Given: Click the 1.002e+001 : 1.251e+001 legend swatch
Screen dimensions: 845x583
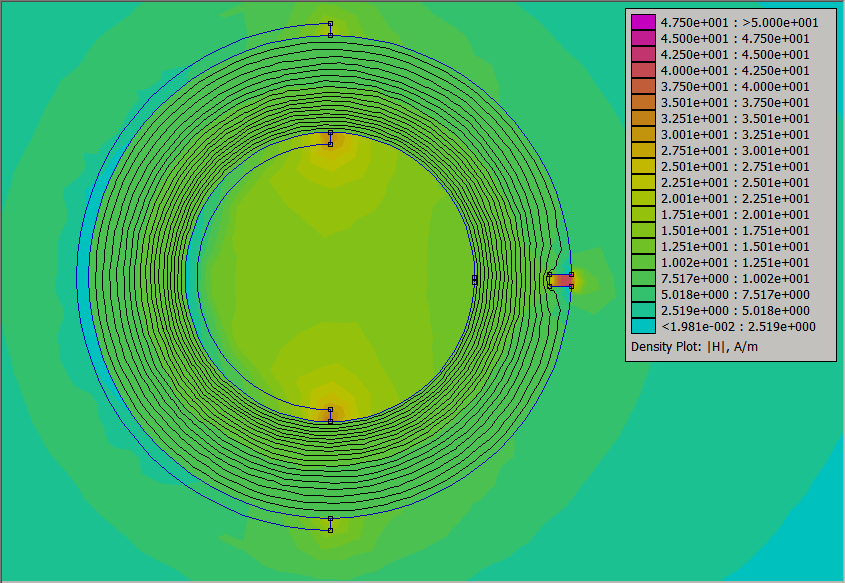Looking at the screenshot, I should coord(643,262).
